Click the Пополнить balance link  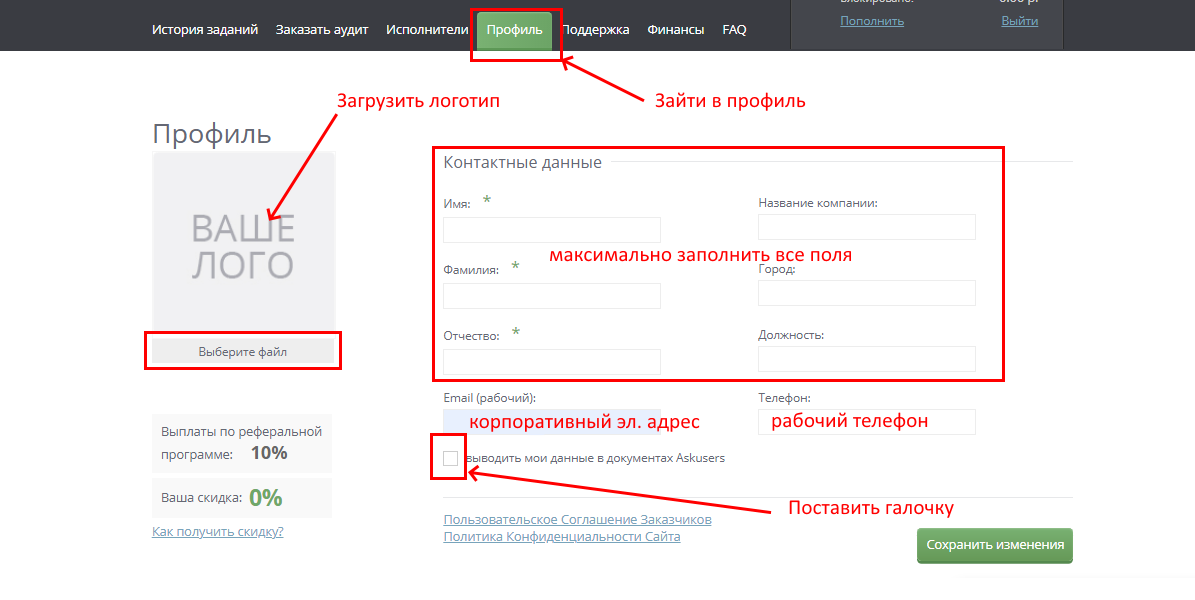(x=872, y=21)
